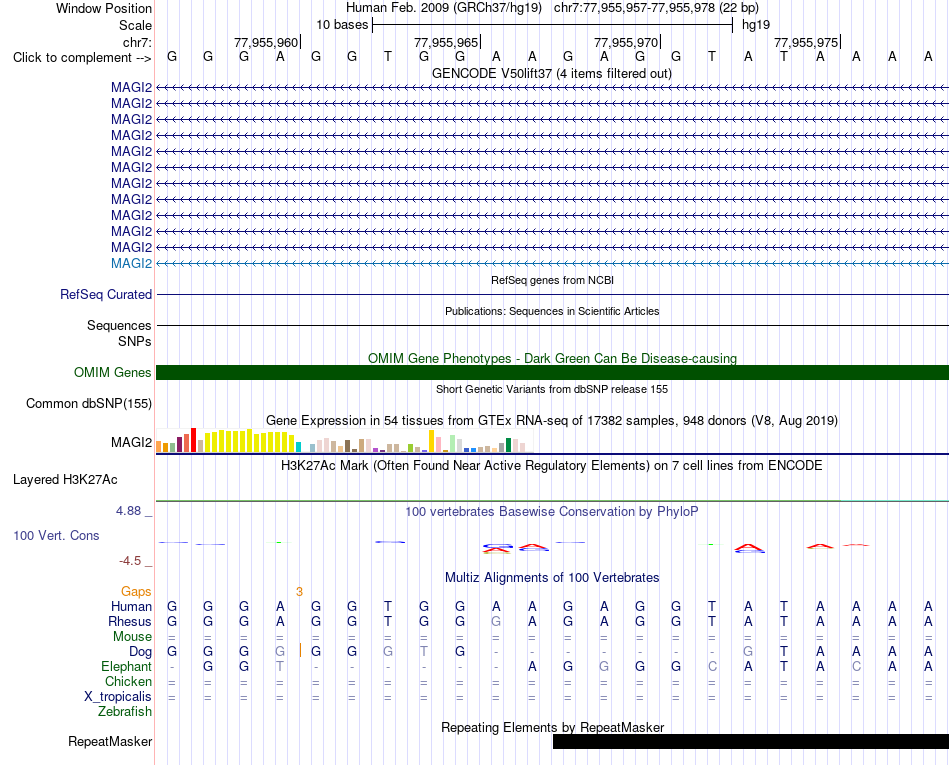Image resolution: width=950 pixels, height=765 pixels.
Task: Click the dark green OMIM Genes bar
Action: 552,373
